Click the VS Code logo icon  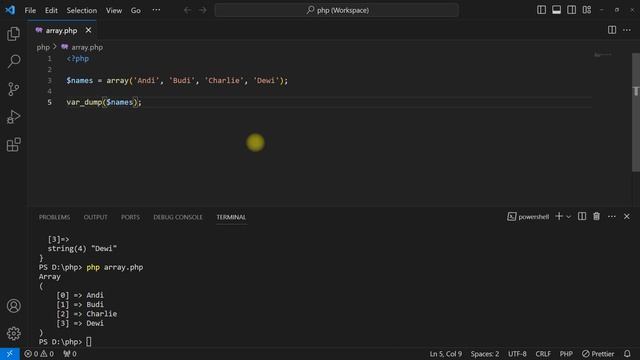10,10
